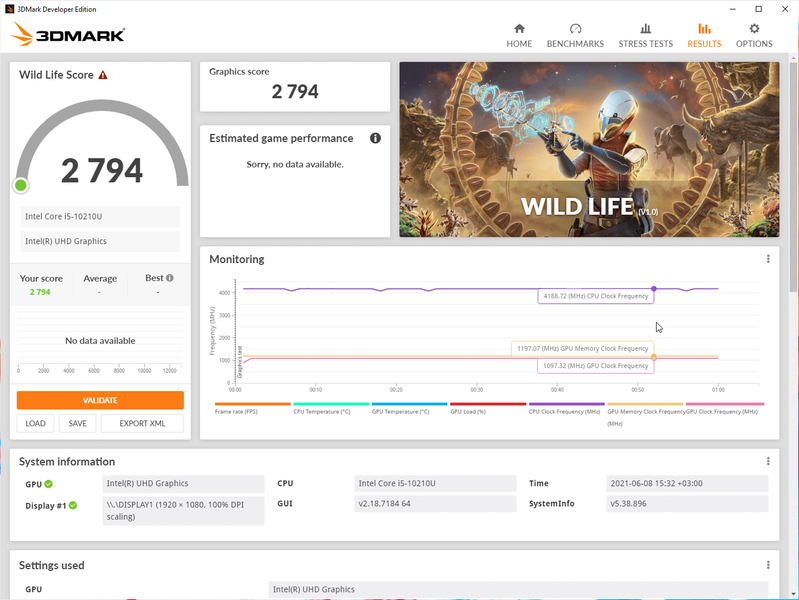
Task: Click "Sorry, no data available." text
Action: point(295,164)
